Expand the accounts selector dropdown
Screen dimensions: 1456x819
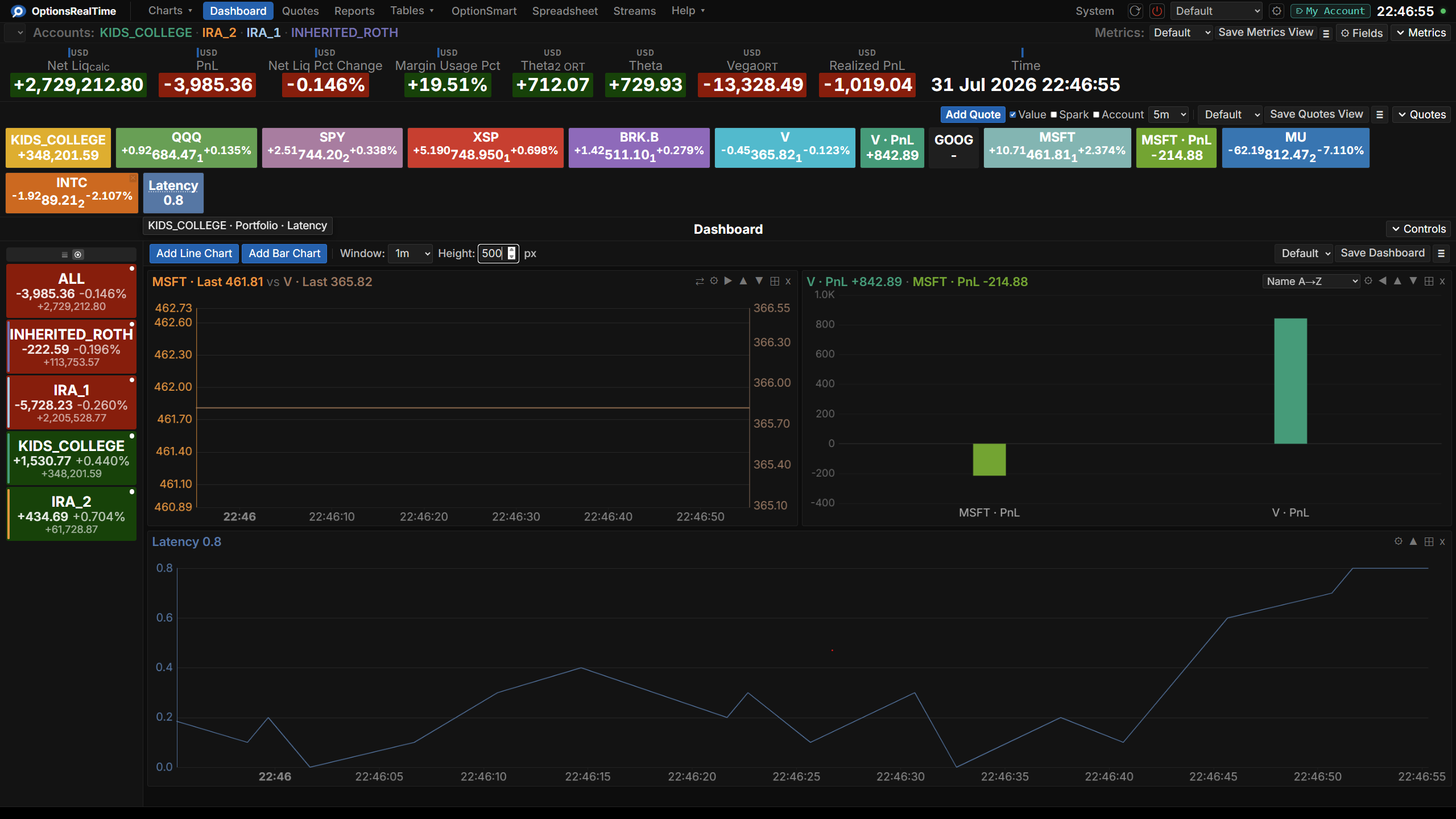15,33
